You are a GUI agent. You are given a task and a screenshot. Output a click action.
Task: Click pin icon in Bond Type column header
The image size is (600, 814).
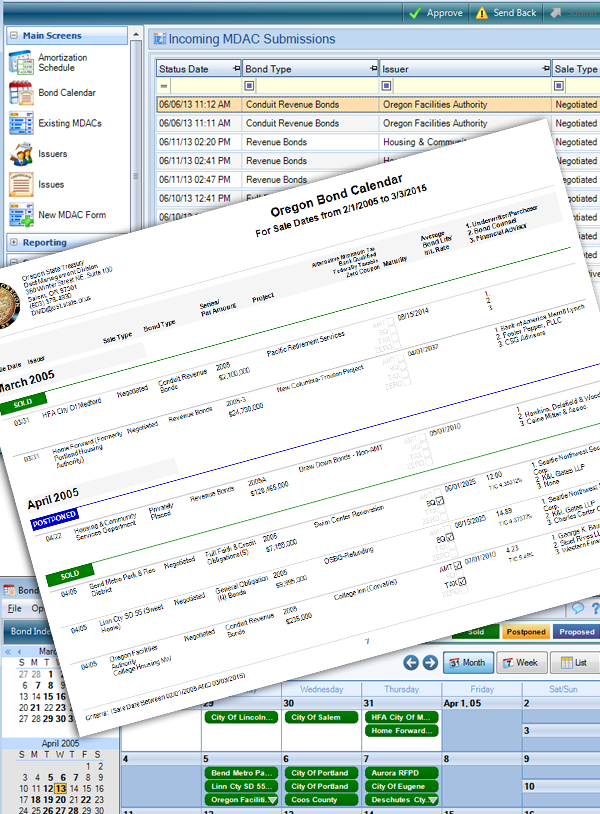(x=373, y=69)
